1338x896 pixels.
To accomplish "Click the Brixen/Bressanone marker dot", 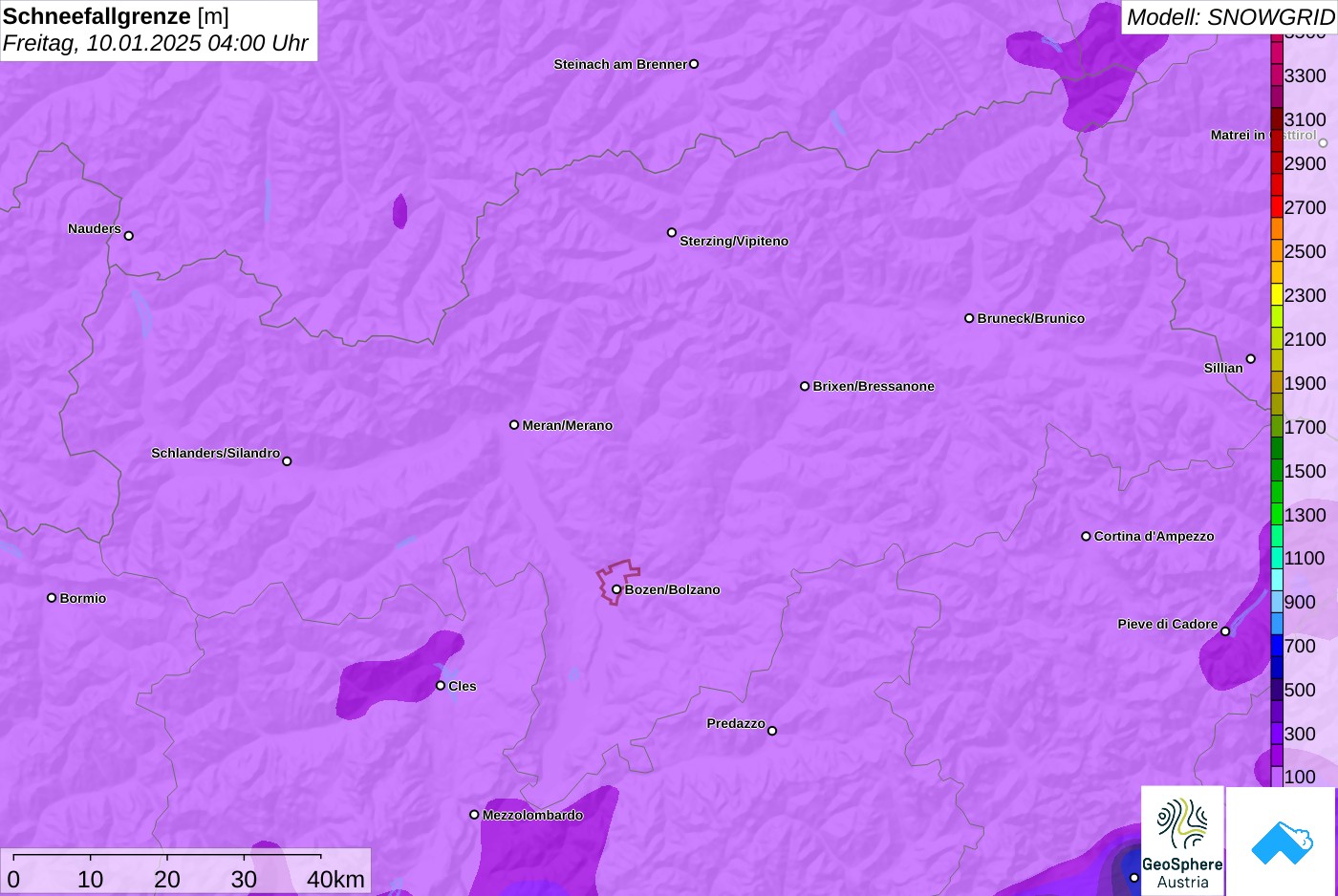I will coord(805,386).
